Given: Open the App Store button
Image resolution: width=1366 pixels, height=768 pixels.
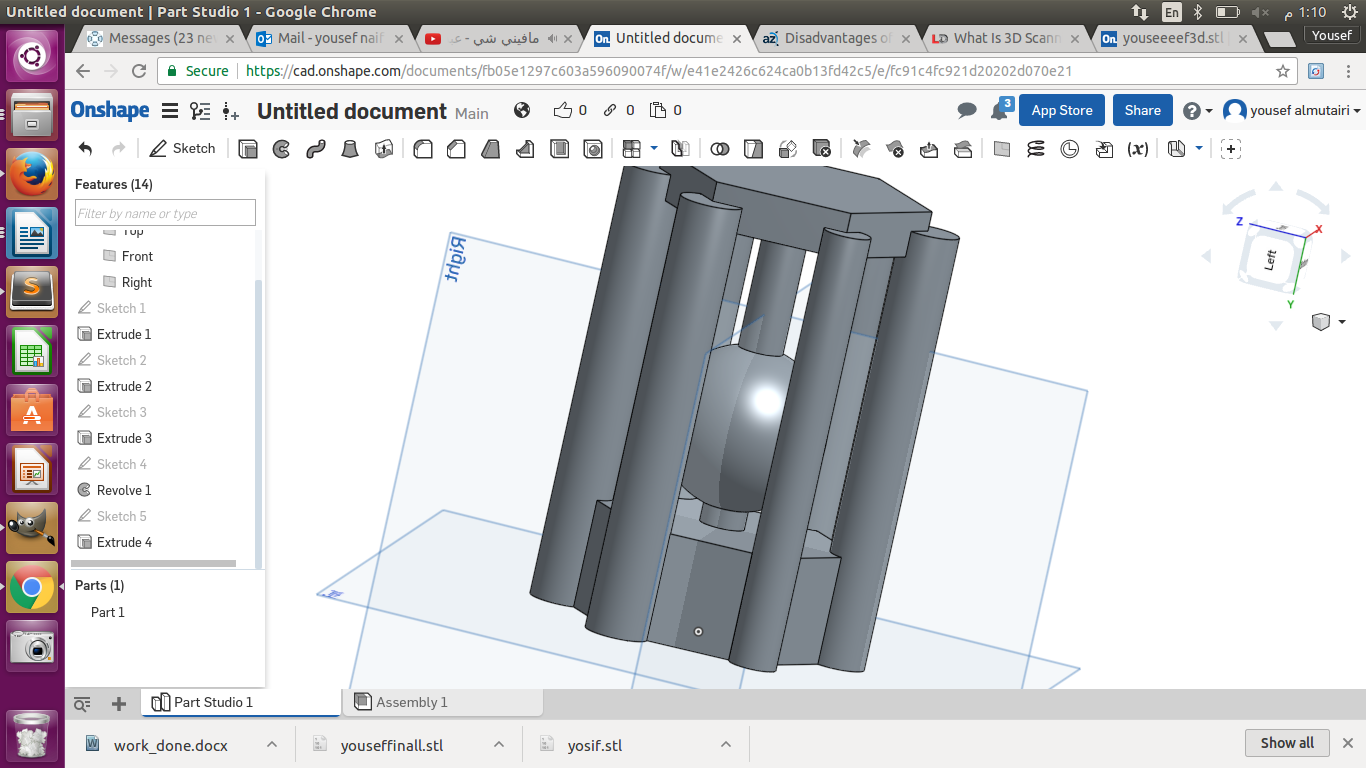Looking at the screenshot, I should pos(1061,110).
